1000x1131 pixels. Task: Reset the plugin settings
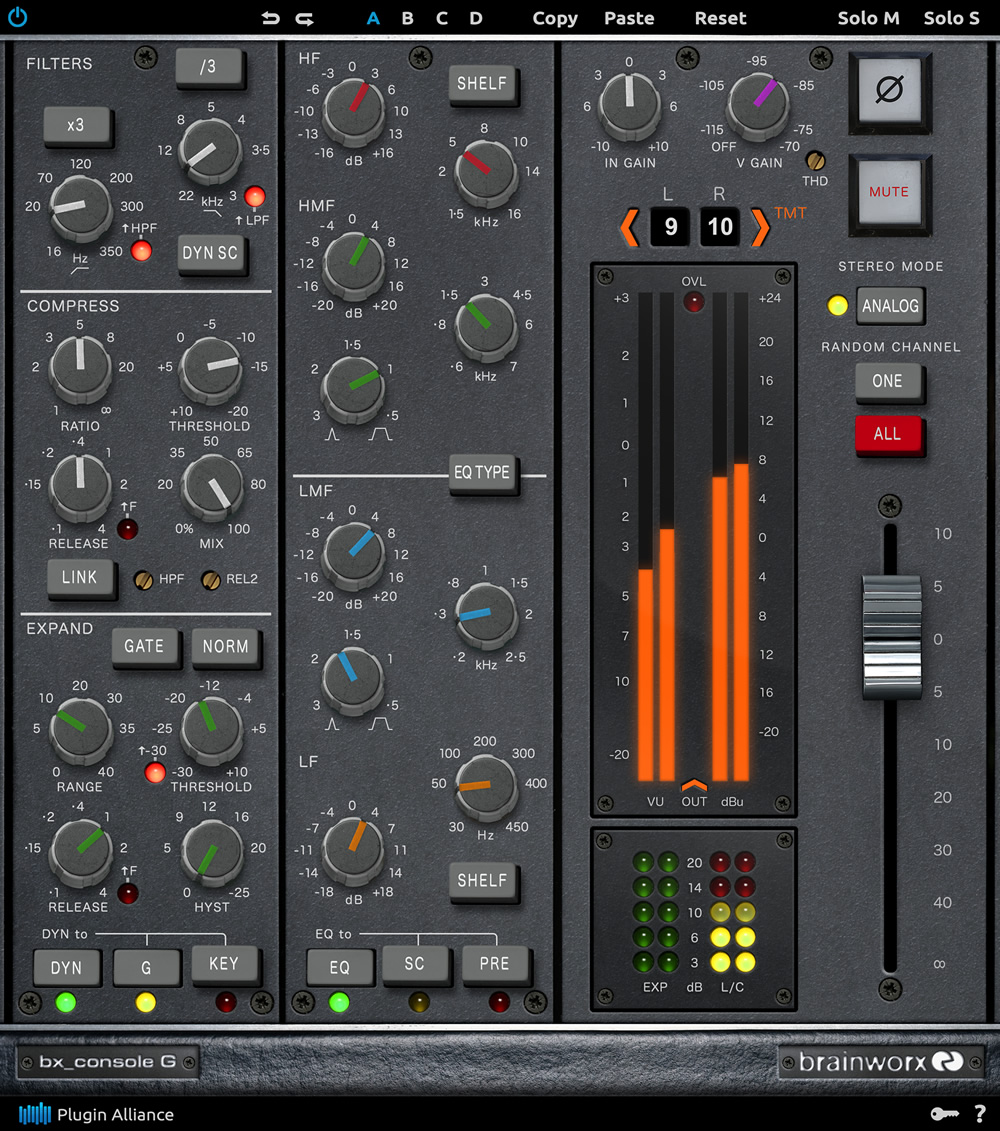(720, 17)
